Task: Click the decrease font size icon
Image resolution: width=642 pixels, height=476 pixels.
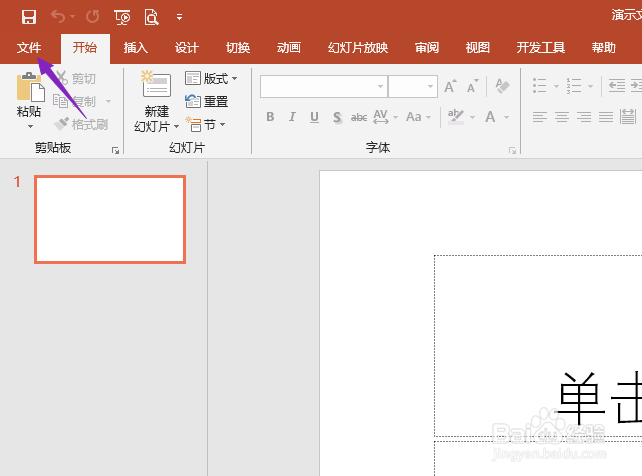Action: click(472, 86)
